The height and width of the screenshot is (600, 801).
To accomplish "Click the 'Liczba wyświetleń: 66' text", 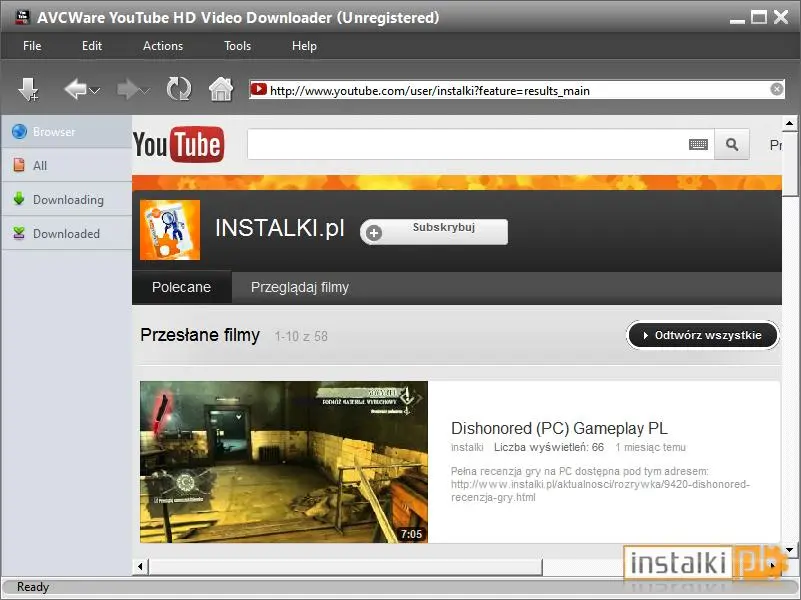I will [x=549, y=447].
